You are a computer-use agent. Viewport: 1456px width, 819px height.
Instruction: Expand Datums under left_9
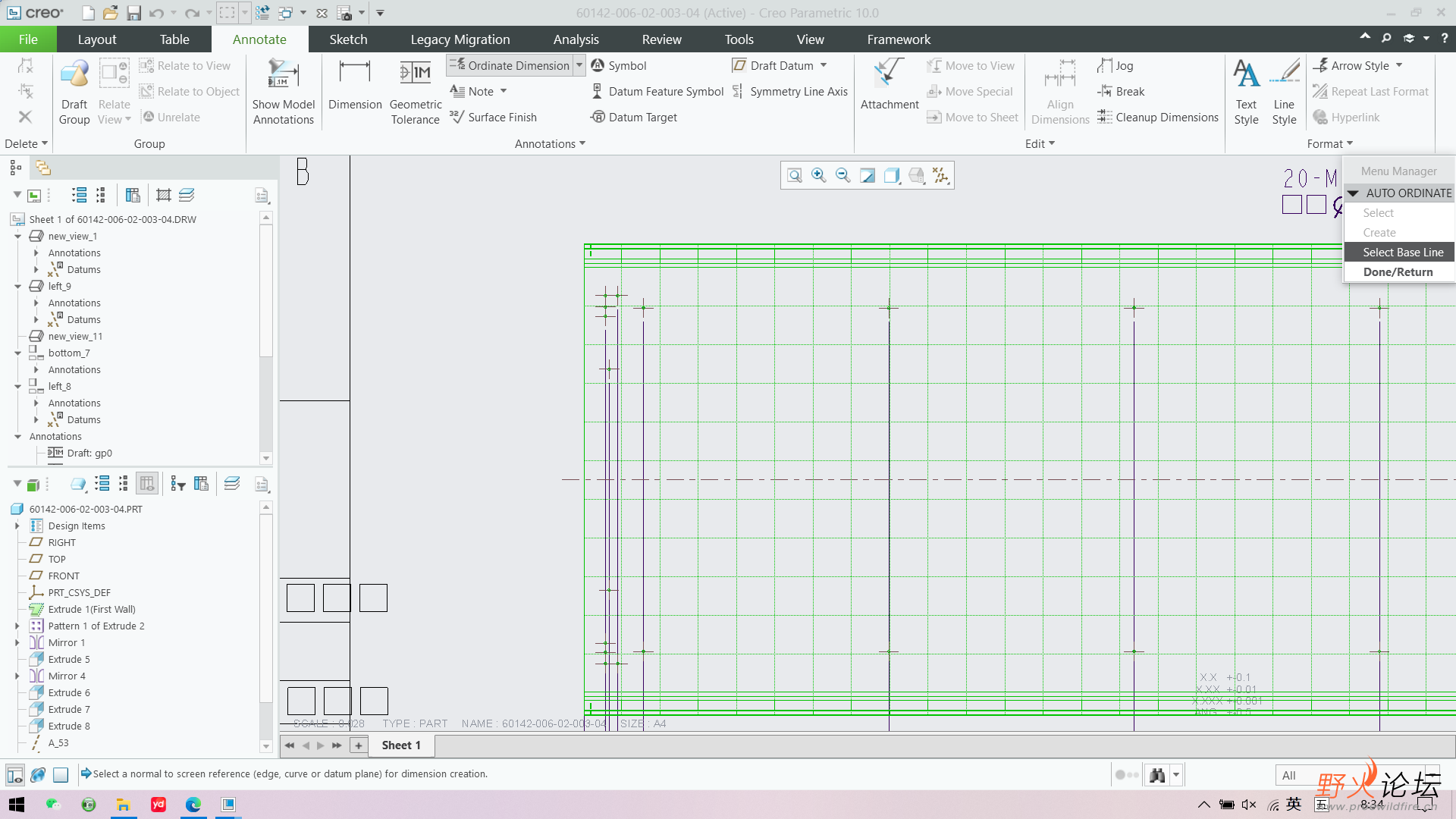(36, 320)
